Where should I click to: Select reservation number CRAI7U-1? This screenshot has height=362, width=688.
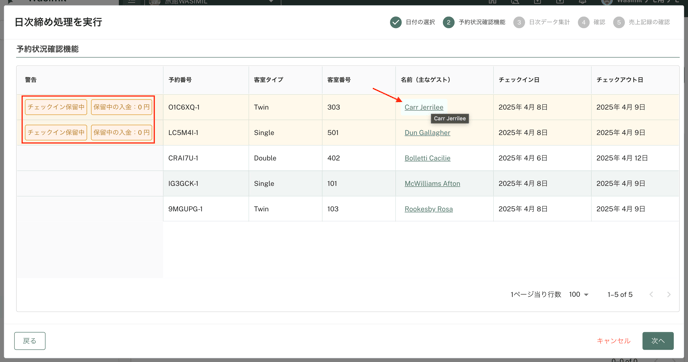183,158
